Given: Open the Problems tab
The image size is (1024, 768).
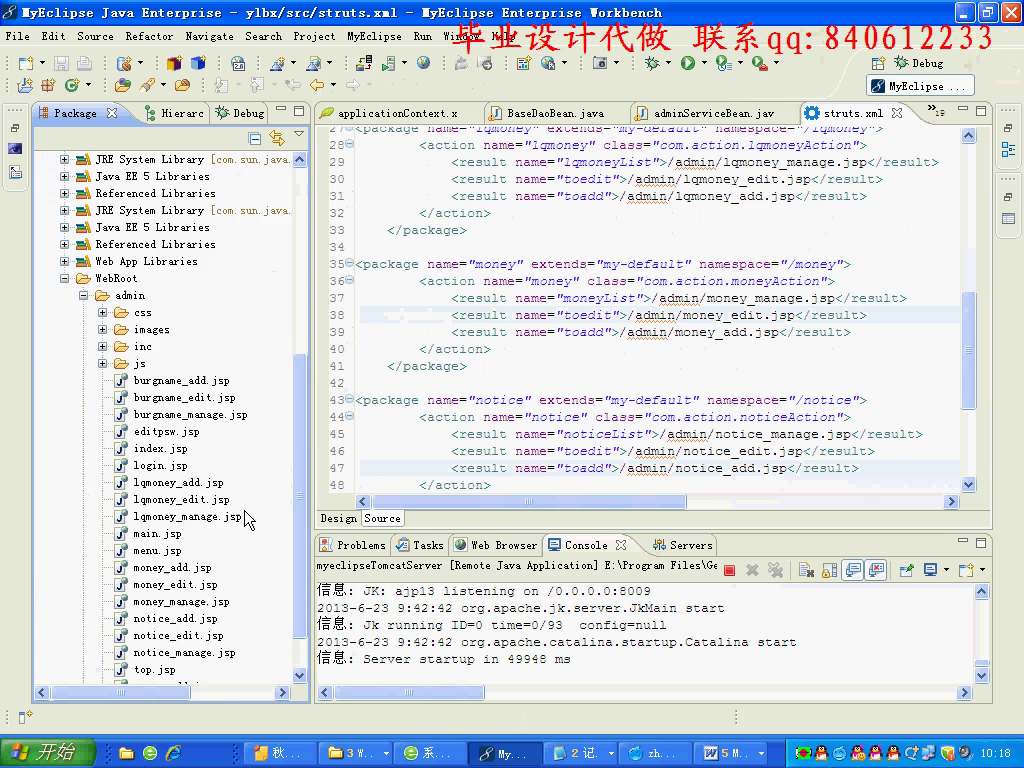Looking at the screenshot, I should tap(353, 545).
